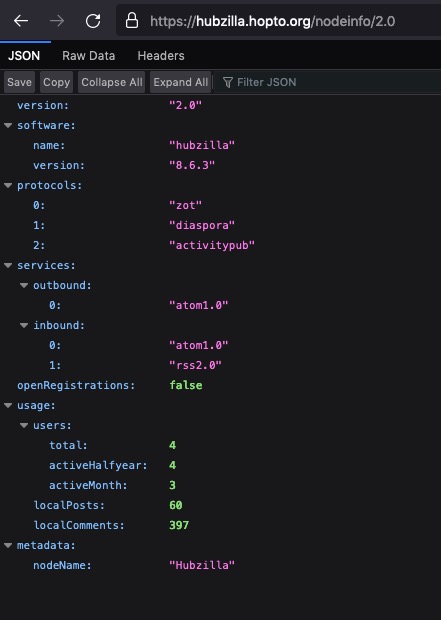Click the padlock site security icon
The image size is (441, 620).
click(132, 20)
